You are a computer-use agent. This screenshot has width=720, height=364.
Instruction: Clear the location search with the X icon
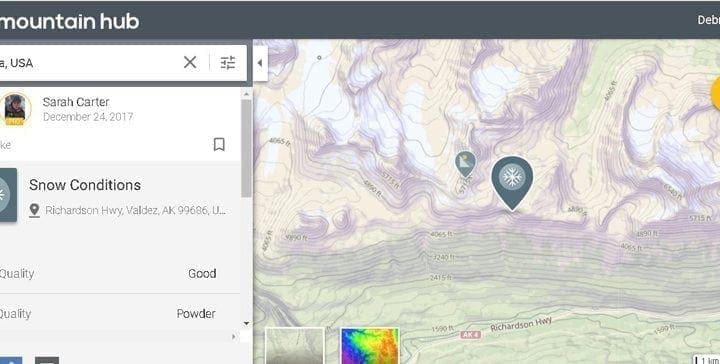click(x=190, y=62)
